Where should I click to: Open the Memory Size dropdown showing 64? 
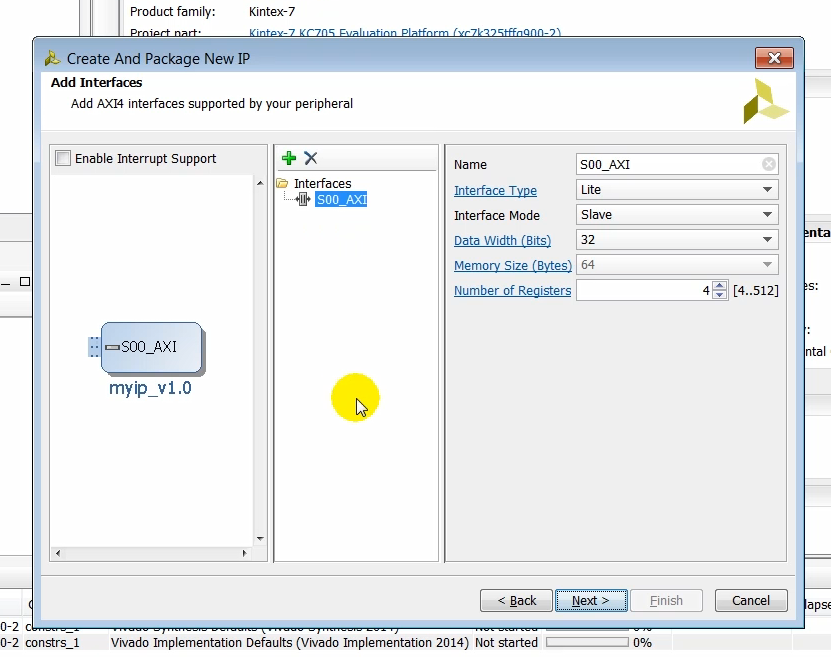(x=766, y=264)
